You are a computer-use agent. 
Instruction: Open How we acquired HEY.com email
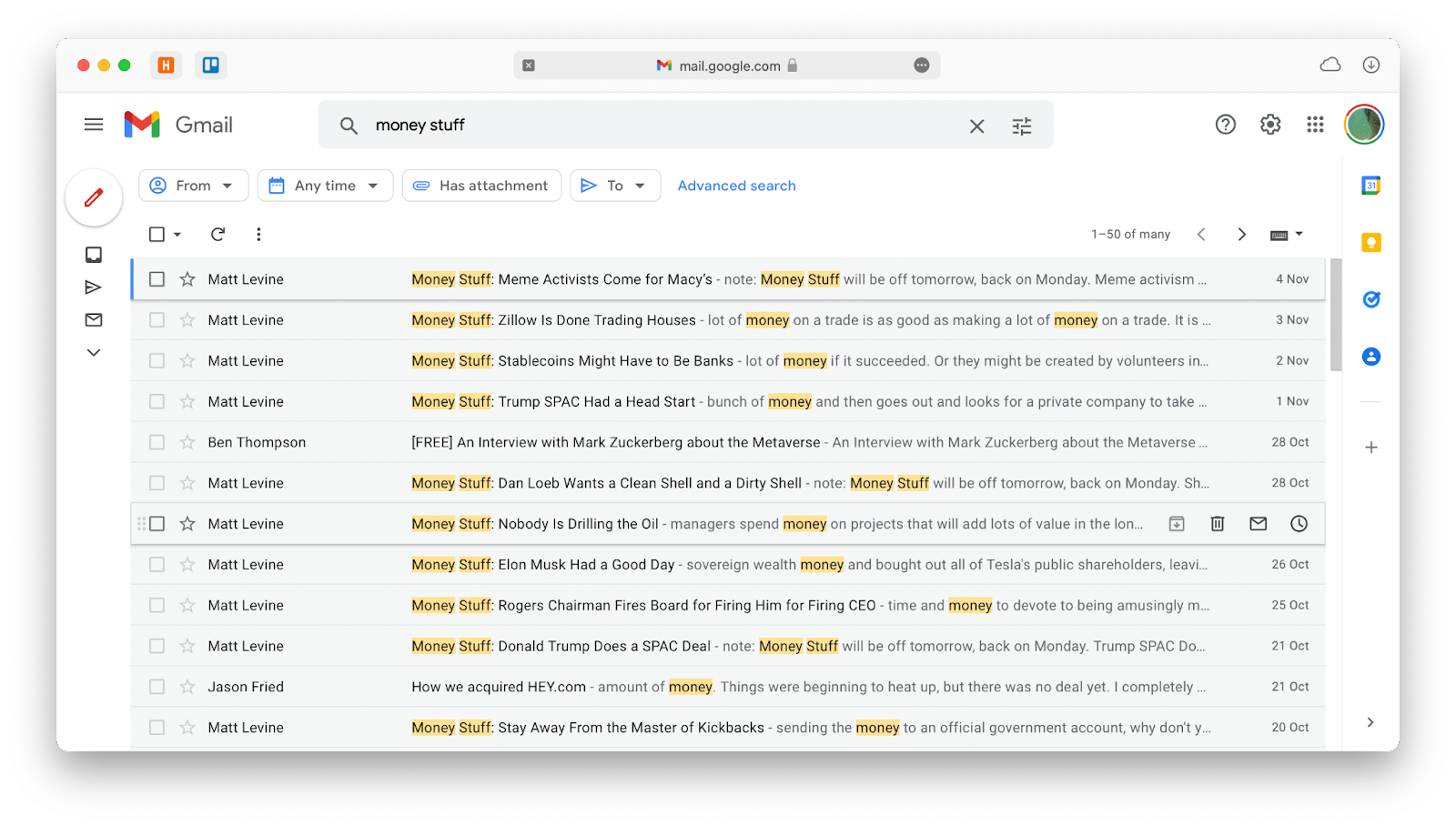click(727, 687)
